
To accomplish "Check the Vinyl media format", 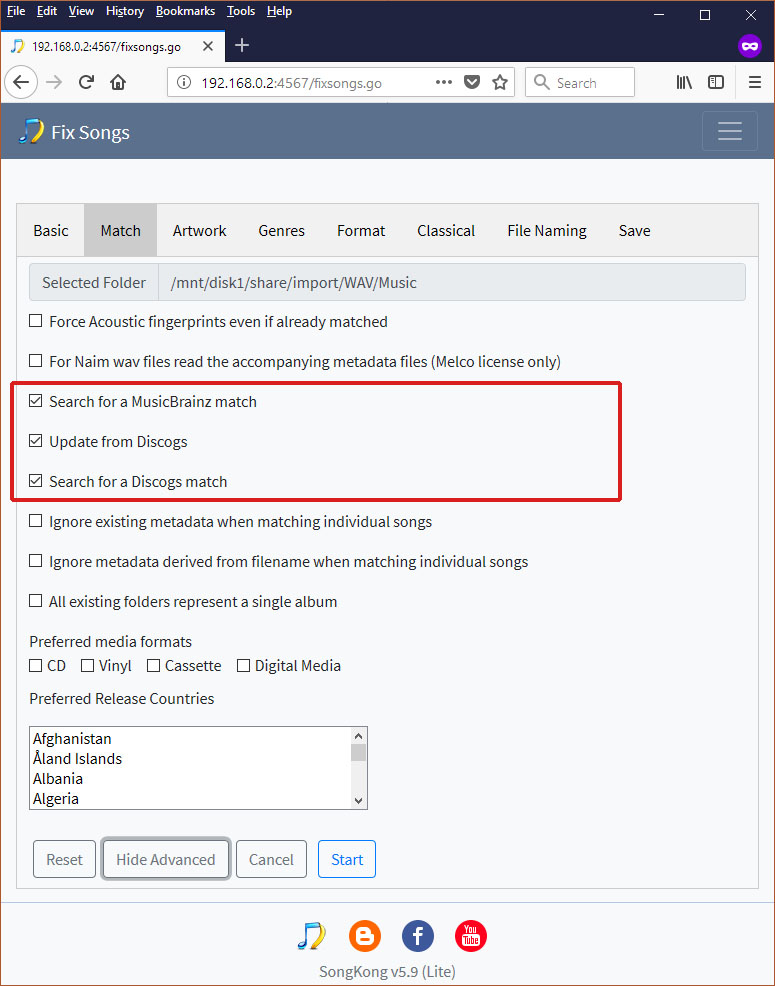I will point(87,665).
